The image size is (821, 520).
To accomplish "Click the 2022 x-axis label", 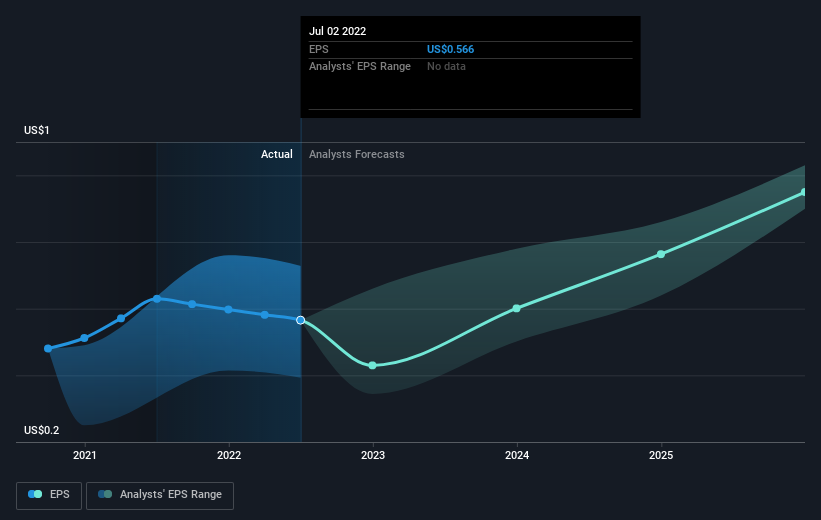I will pos(229,455).
